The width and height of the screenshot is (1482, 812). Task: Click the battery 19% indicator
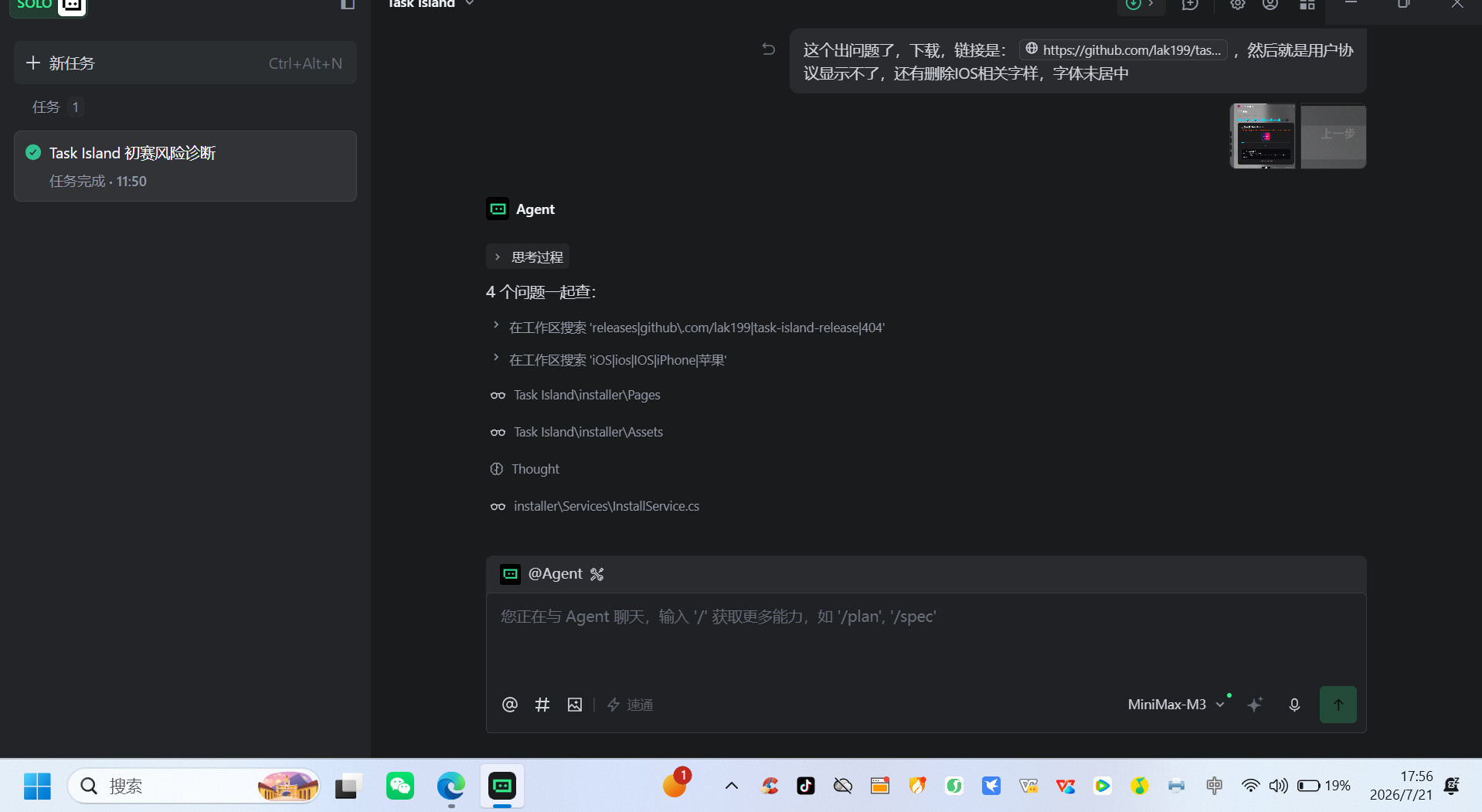[1324, 786]
